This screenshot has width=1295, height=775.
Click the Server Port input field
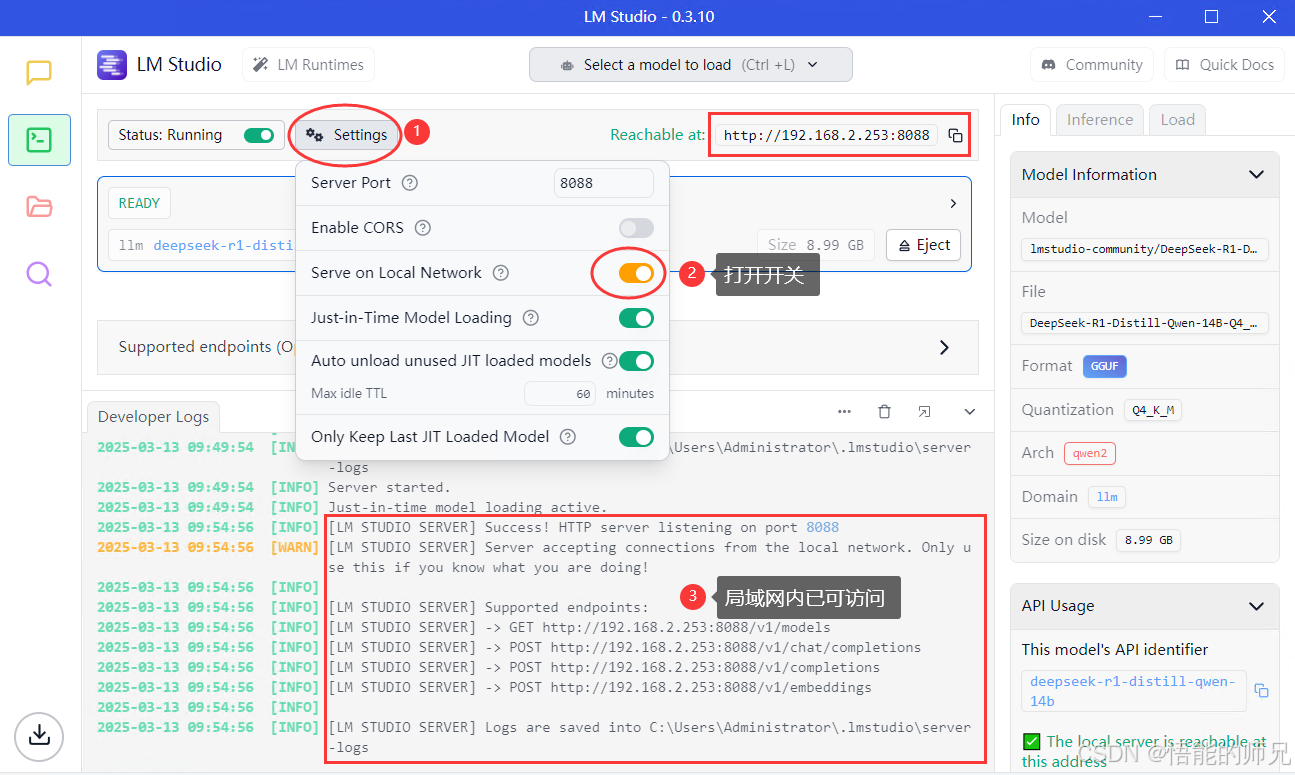tap(603, 183)
